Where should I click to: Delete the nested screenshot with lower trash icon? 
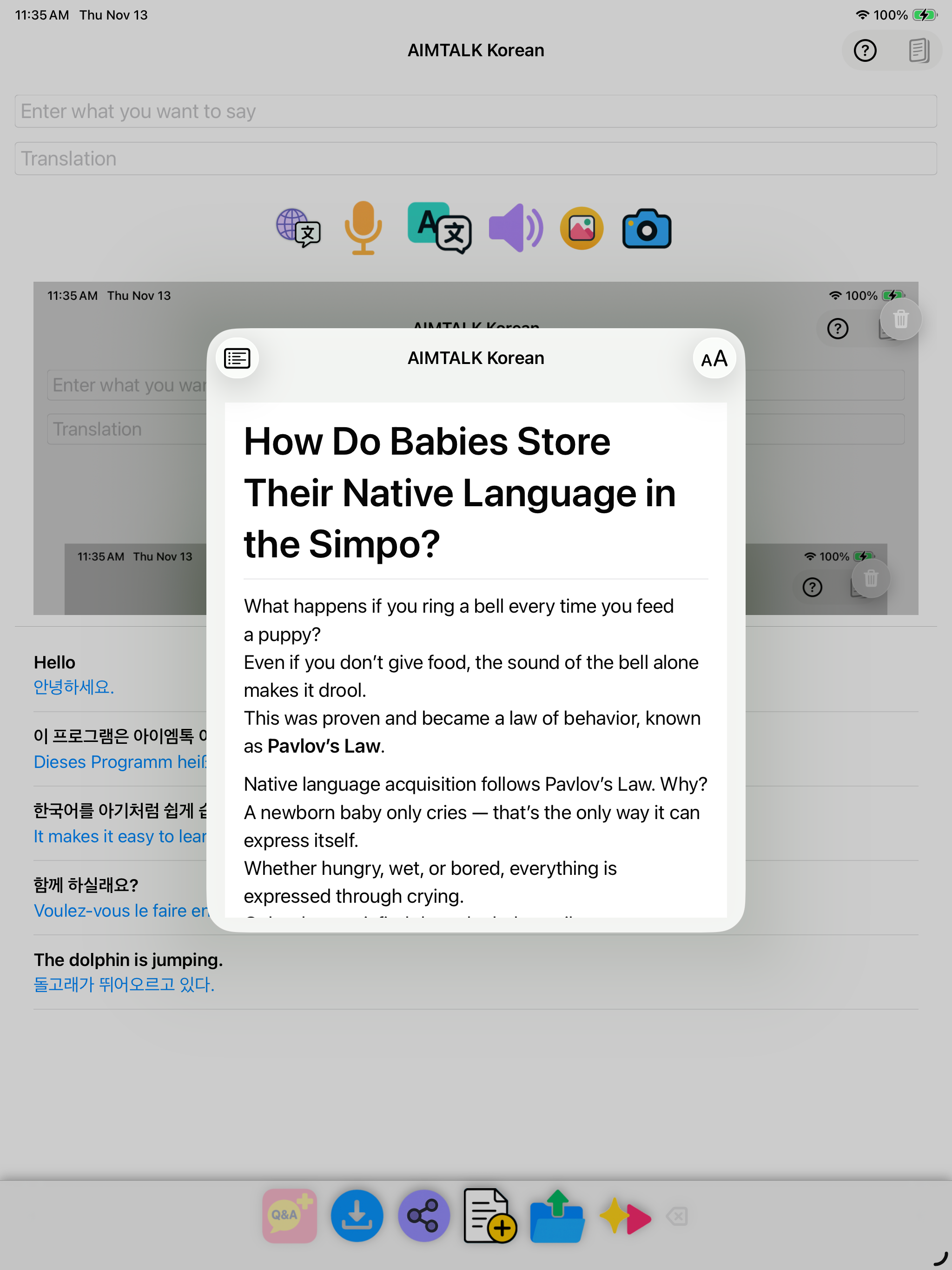click(x=871, y=578)
